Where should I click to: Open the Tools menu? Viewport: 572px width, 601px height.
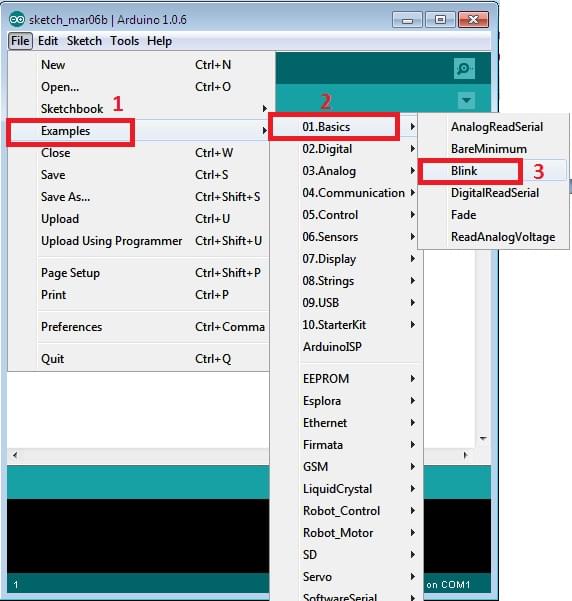click(125, 41)
